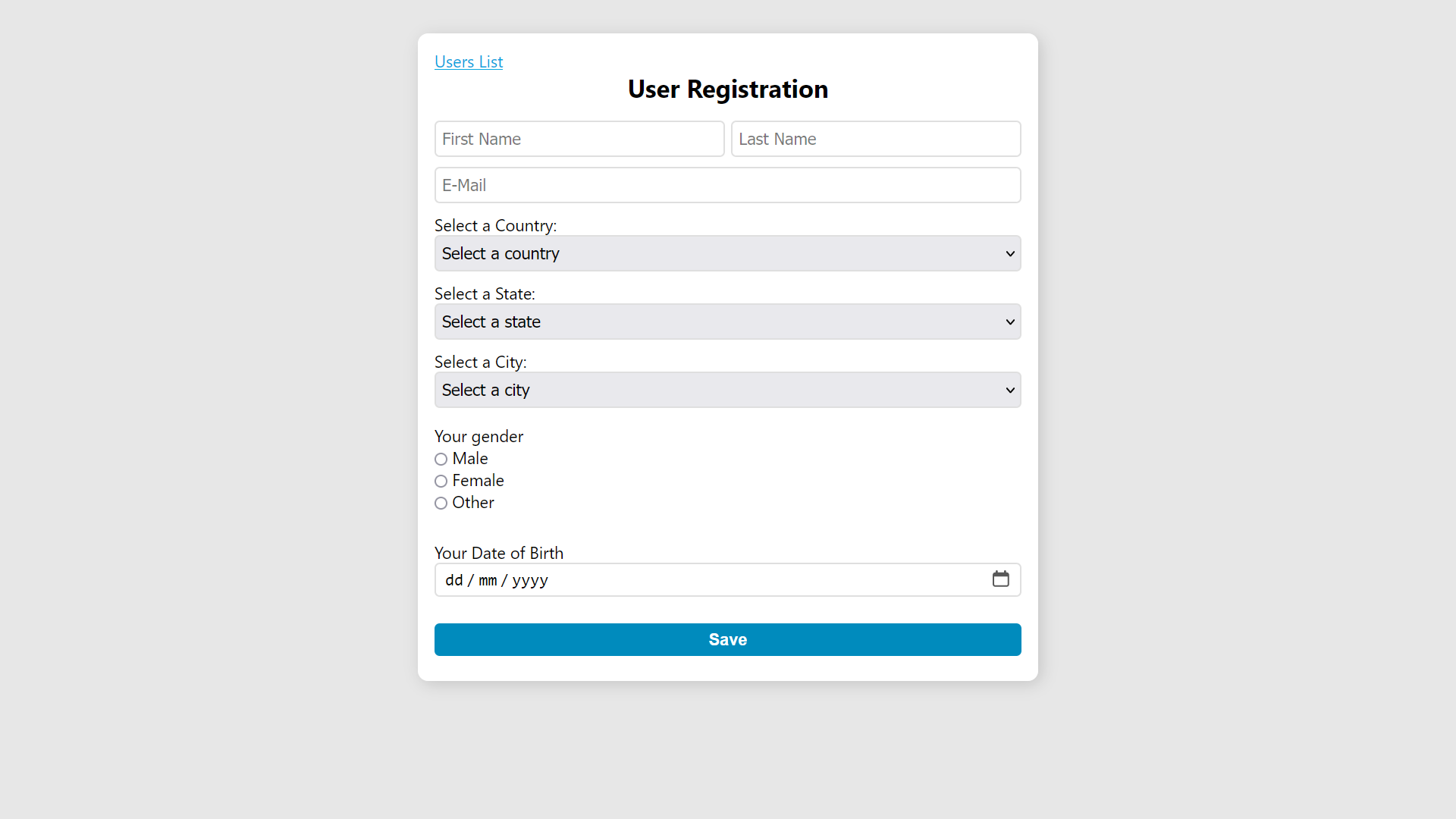Click the First Name input field
Screen dimensions: 1456x819
point(579,138)
